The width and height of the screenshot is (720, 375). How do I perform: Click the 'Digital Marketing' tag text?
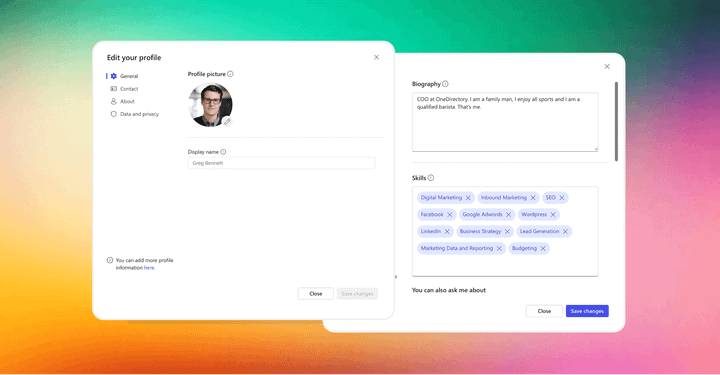point(441,198)
